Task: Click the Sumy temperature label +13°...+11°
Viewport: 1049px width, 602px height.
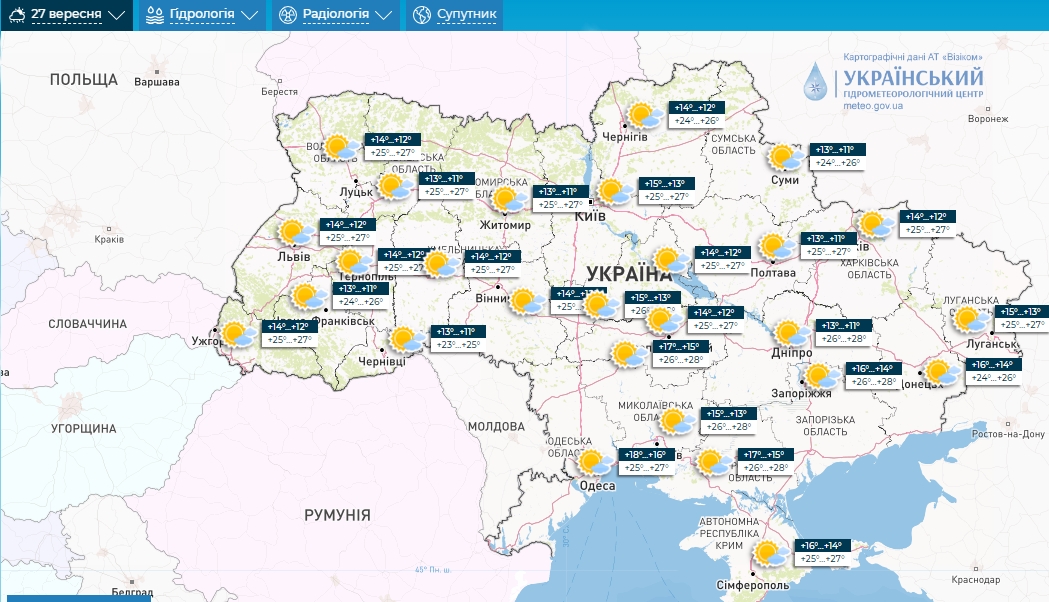Action: 837,150
